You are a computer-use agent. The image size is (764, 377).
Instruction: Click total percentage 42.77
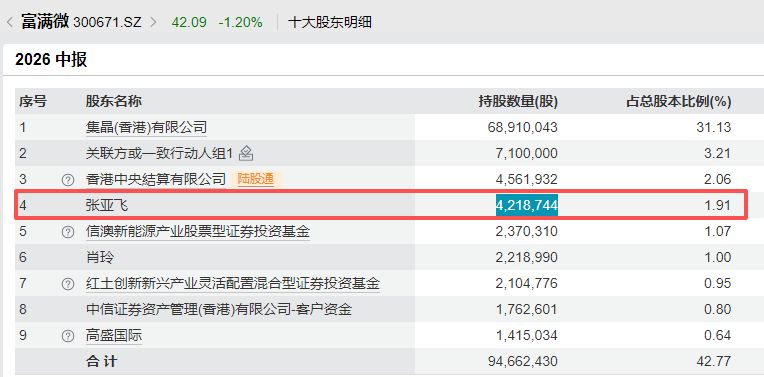(714, 361)
